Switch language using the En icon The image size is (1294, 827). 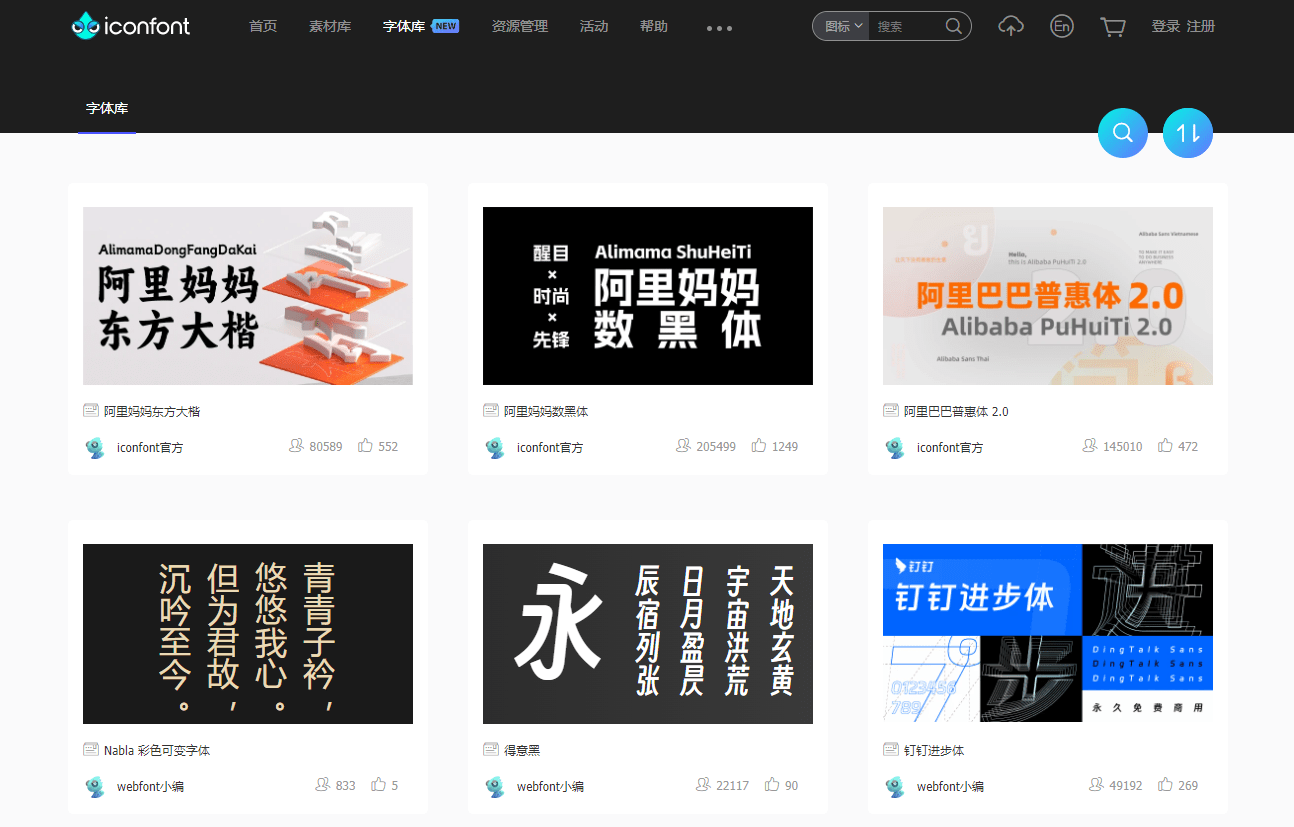tap(1061, 26)
